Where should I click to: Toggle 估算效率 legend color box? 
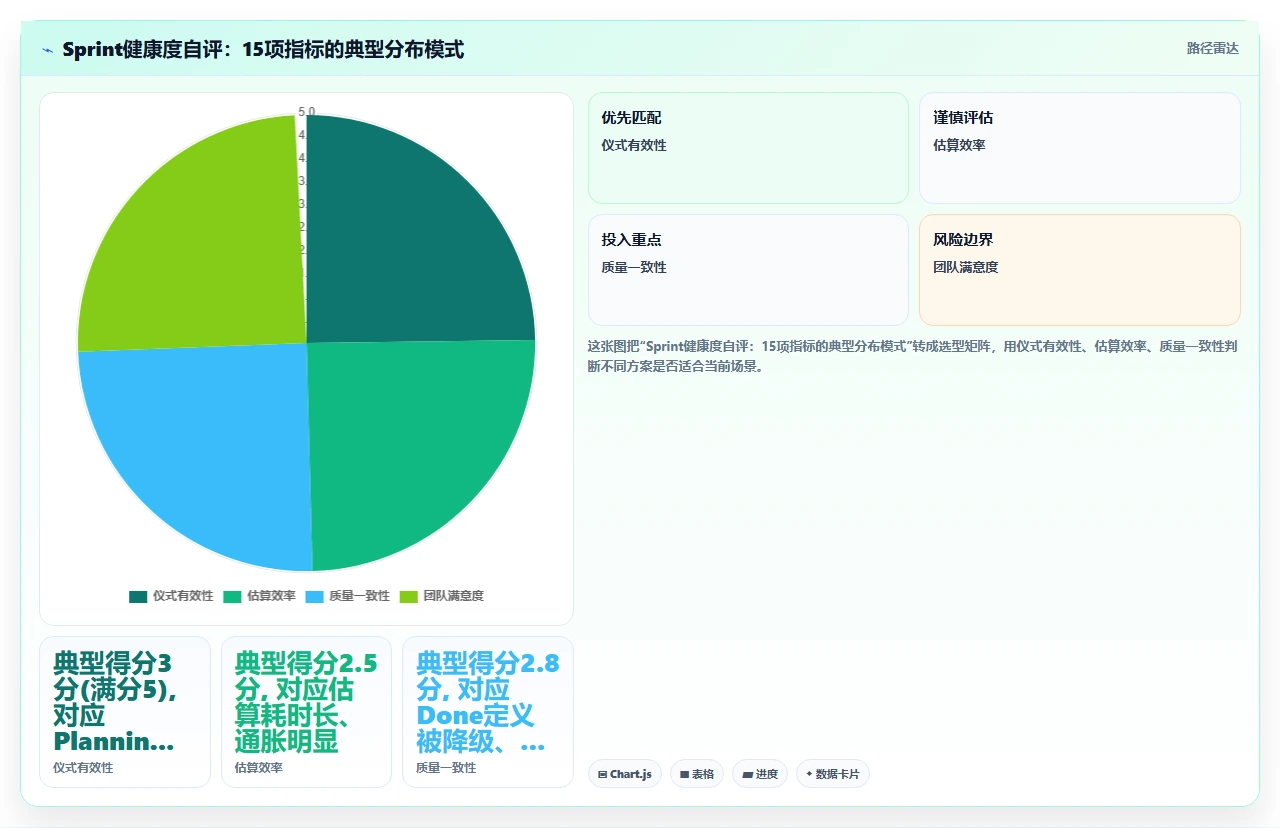(232, 596)
